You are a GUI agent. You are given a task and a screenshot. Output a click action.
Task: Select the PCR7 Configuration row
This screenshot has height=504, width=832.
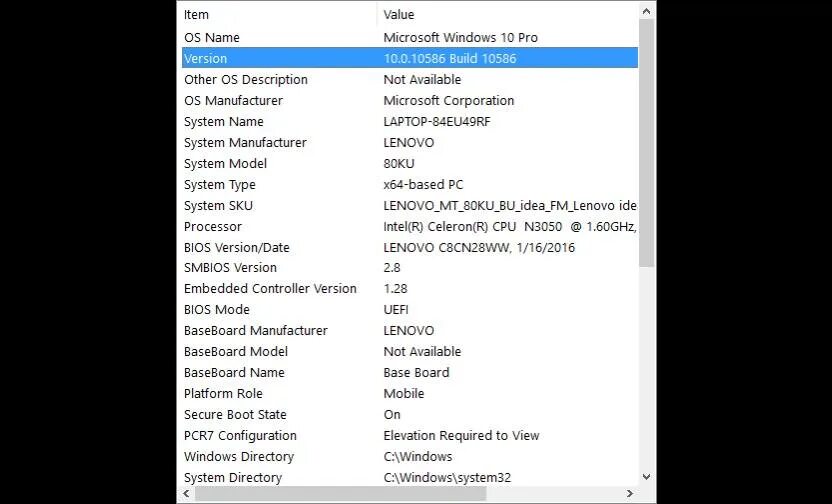410,436
